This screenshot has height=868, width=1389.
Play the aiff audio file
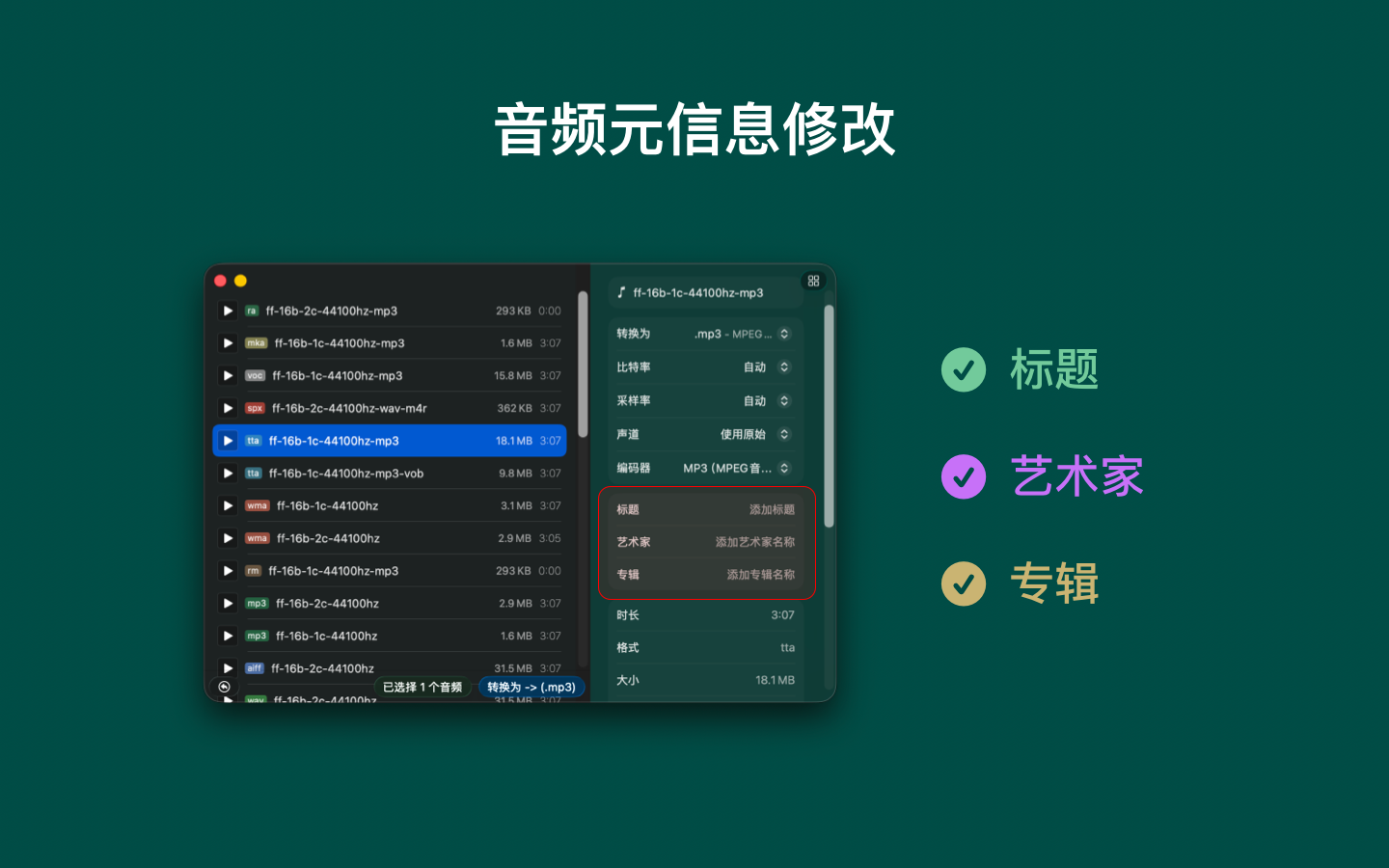228,667
